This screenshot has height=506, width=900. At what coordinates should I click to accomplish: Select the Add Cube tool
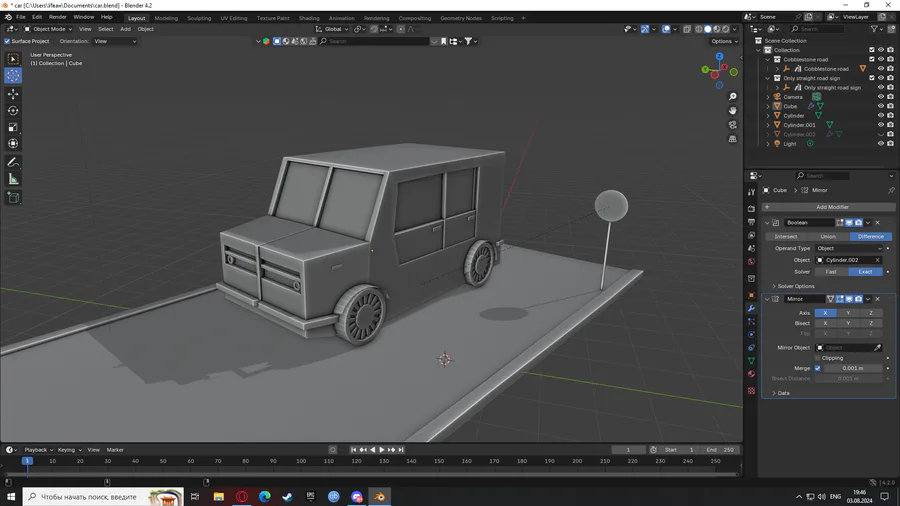pos(13,198)
